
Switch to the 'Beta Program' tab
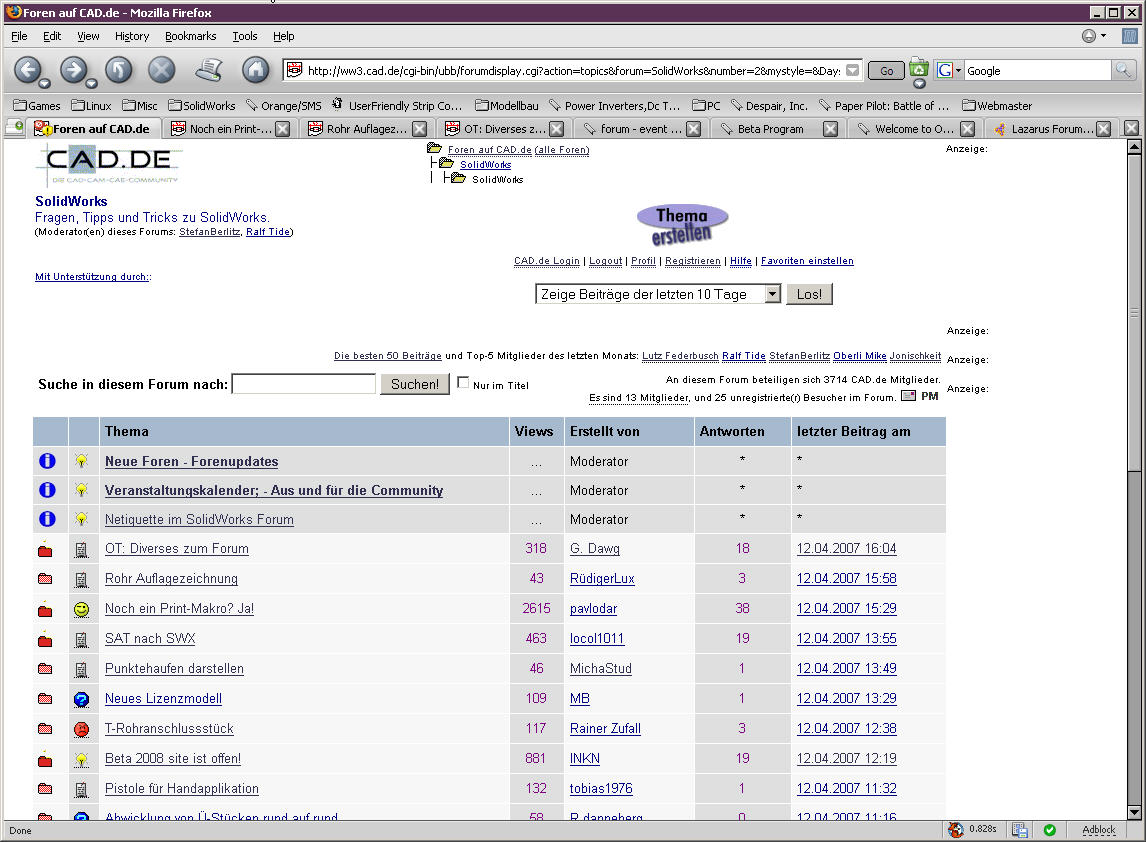[770, 129]
